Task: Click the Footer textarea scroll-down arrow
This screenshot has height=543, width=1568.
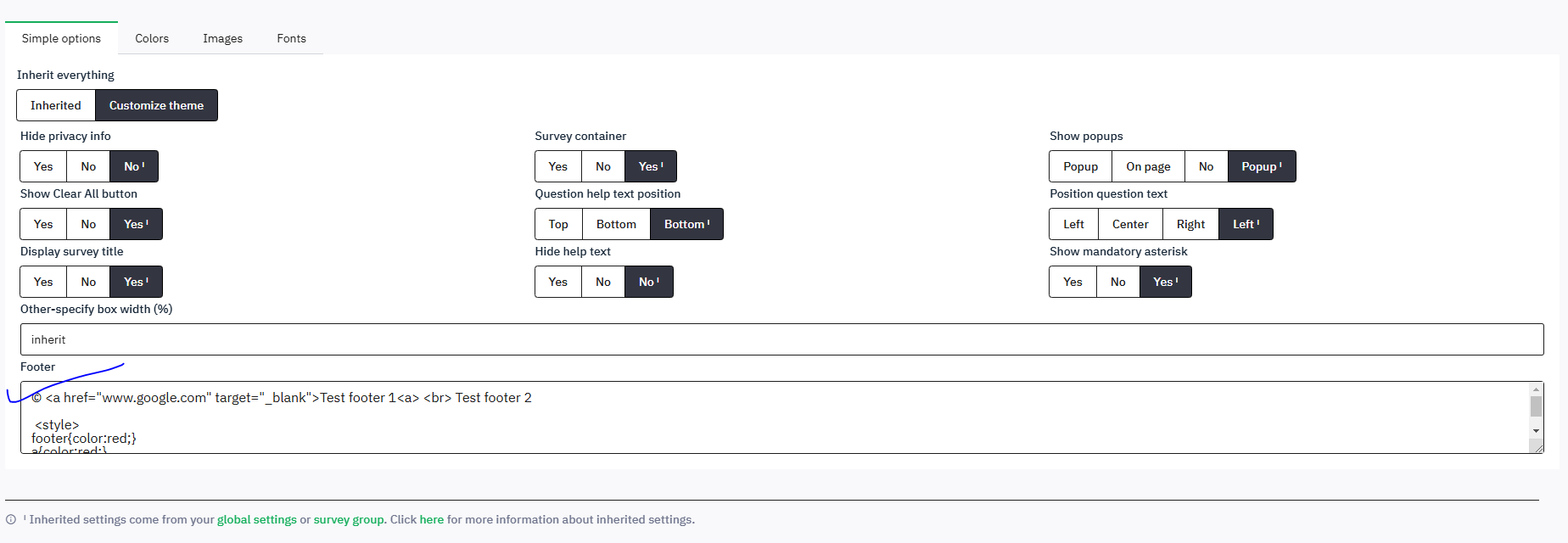Action: click(1536, 431)
